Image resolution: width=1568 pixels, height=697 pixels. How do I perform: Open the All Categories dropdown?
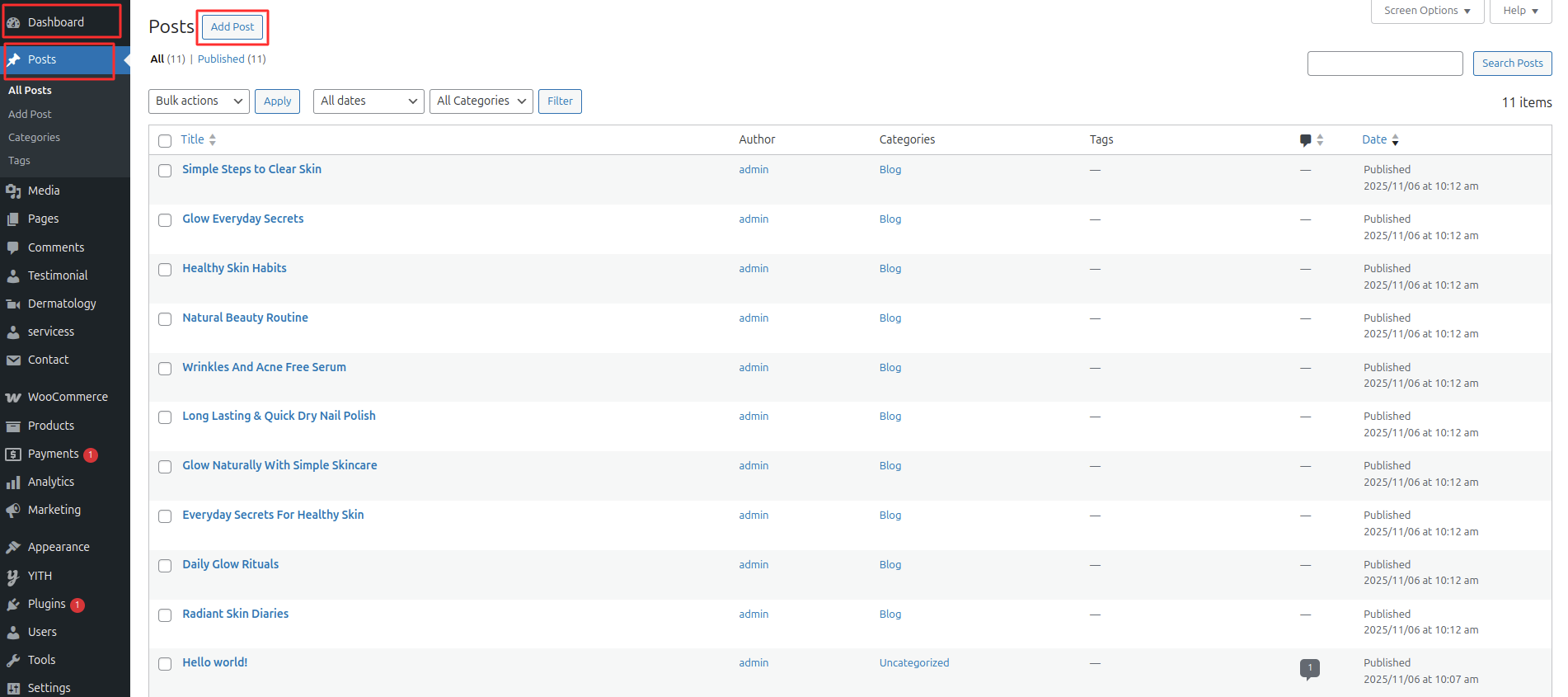point(481,101)
